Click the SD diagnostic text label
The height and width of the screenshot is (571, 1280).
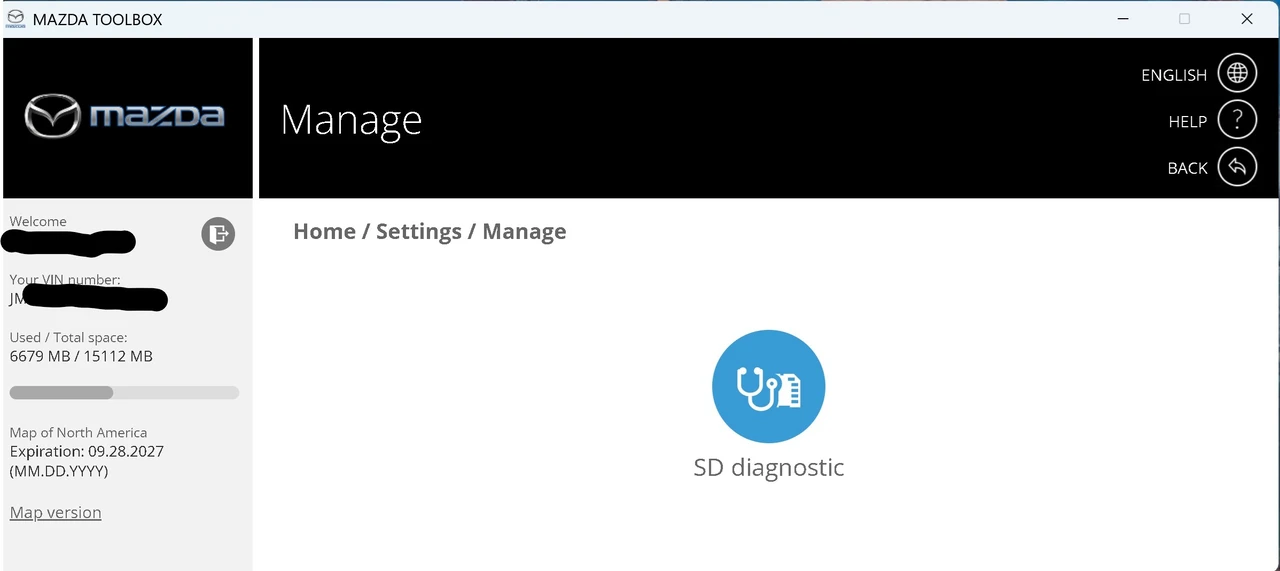coord(769,467)
